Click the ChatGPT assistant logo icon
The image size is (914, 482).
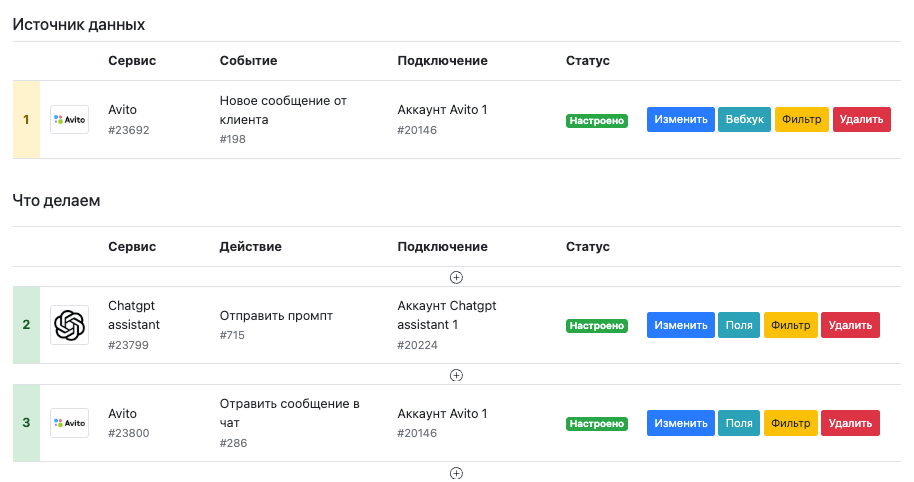tap(69, 325)
